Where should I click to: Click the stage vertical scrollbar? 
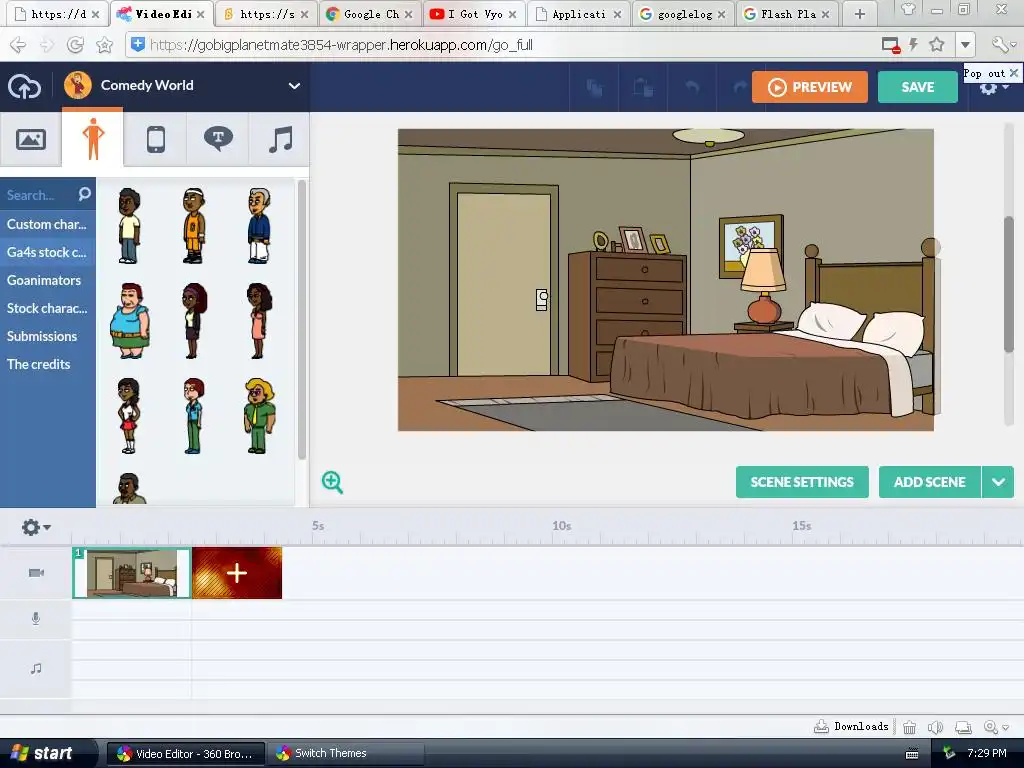pos(1009,284)
